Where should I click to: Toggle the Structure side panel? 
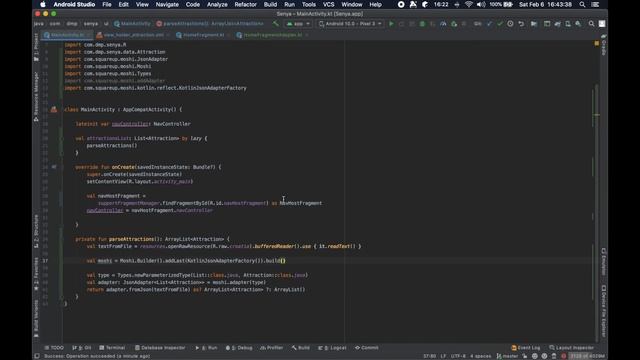tap(36, 231)
